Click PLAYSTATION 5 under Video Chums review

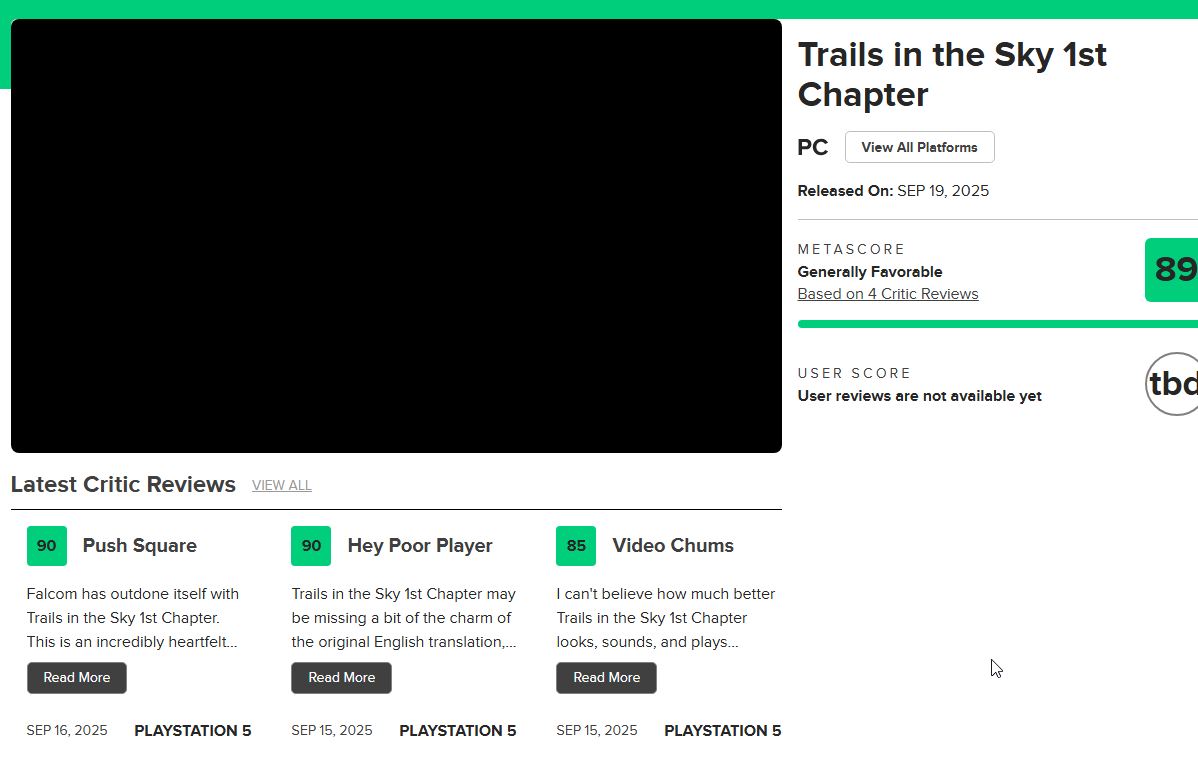pyautogui.click(x=723, y=731)
